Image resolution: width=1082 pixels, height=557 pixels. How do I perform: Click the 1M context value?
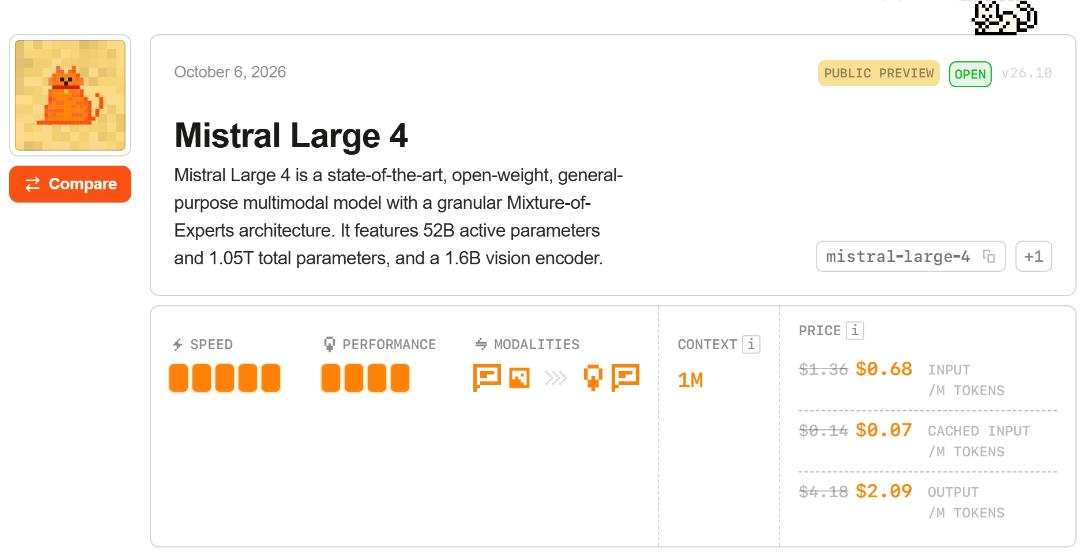click(x=690, y=380)
